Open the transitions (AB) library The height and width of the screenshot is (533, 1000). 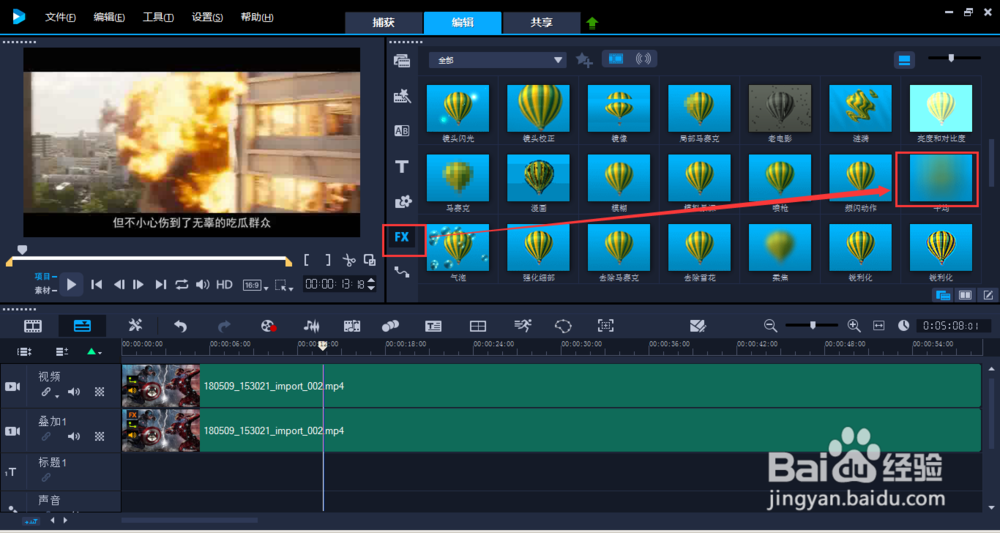402,131
